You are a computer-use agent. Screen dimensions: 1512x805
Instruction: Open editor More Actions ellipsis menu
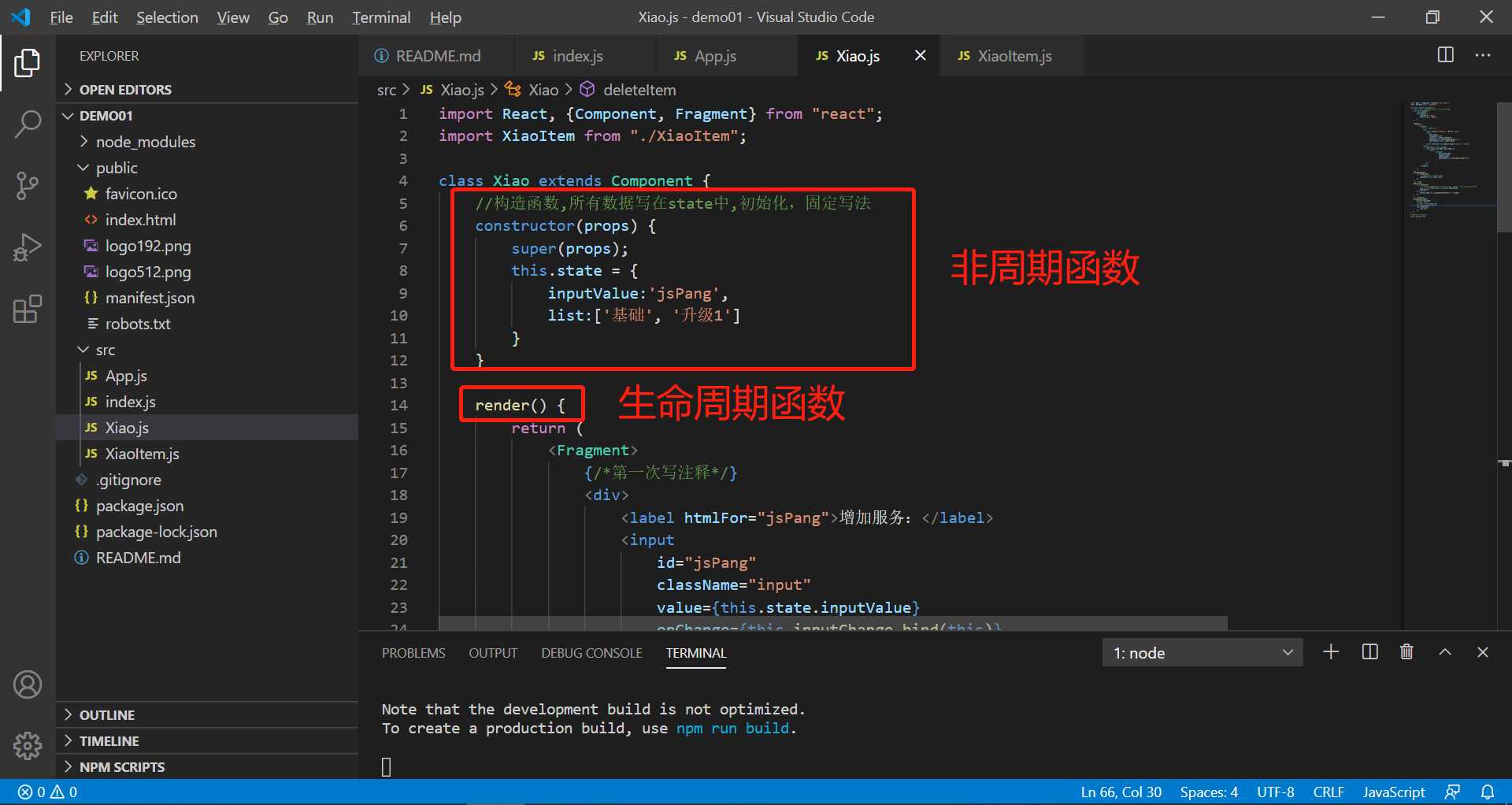pyautogui.click(x=1483, y=55)
